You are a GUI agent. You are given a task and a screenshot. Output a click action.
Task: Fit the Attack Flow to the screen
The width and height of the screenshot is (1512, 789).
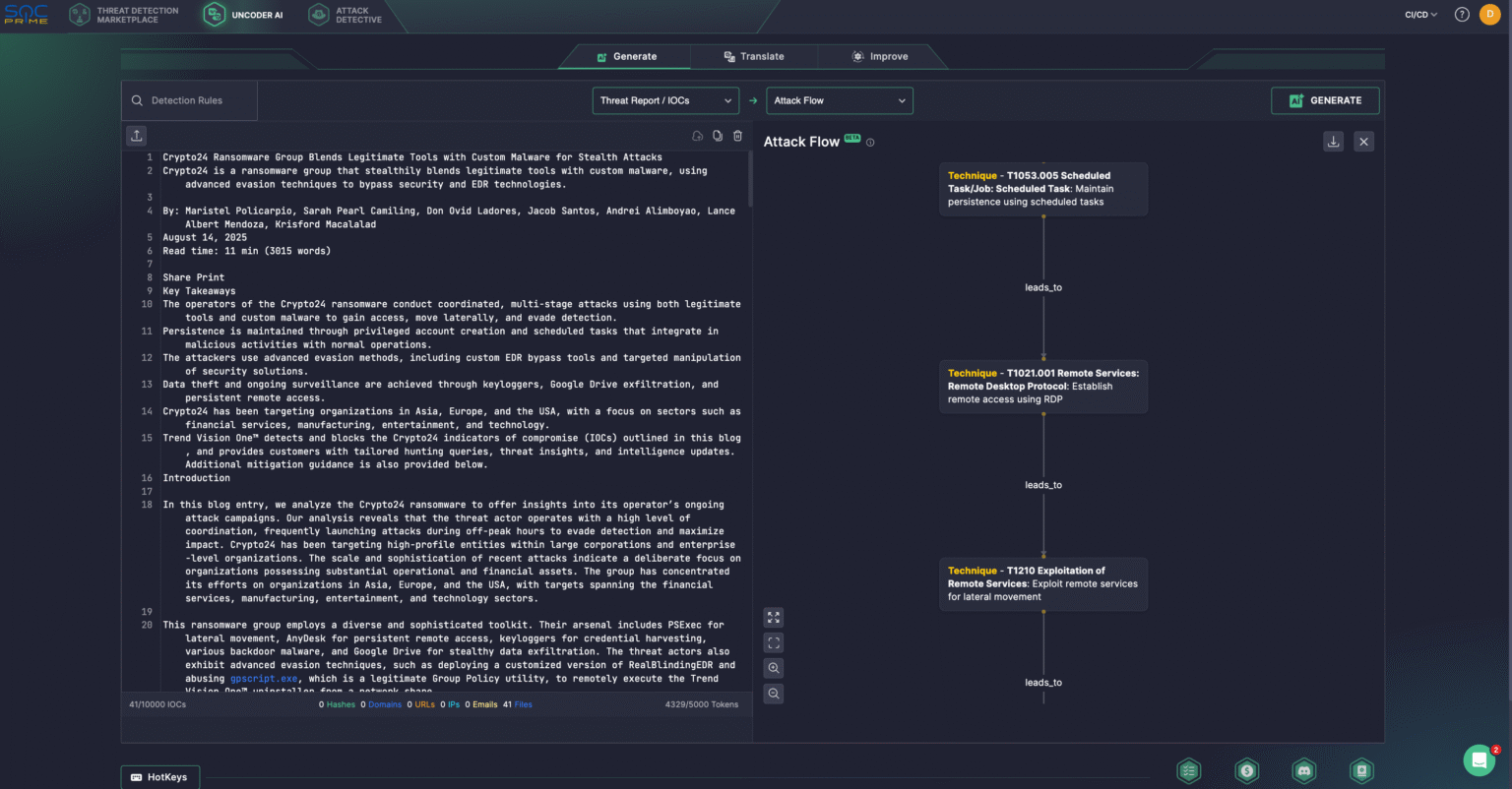click(x=773, y=642)
